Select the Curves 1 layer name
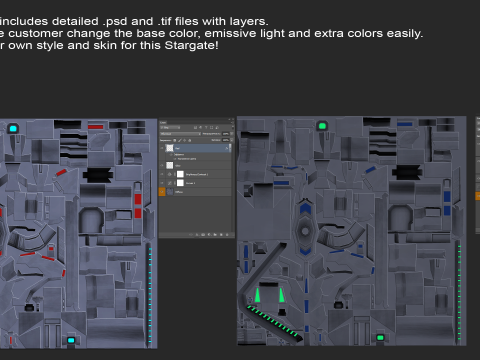Image resolution: width=480 pixels, height=360 pixels. [x=190, y=183]
